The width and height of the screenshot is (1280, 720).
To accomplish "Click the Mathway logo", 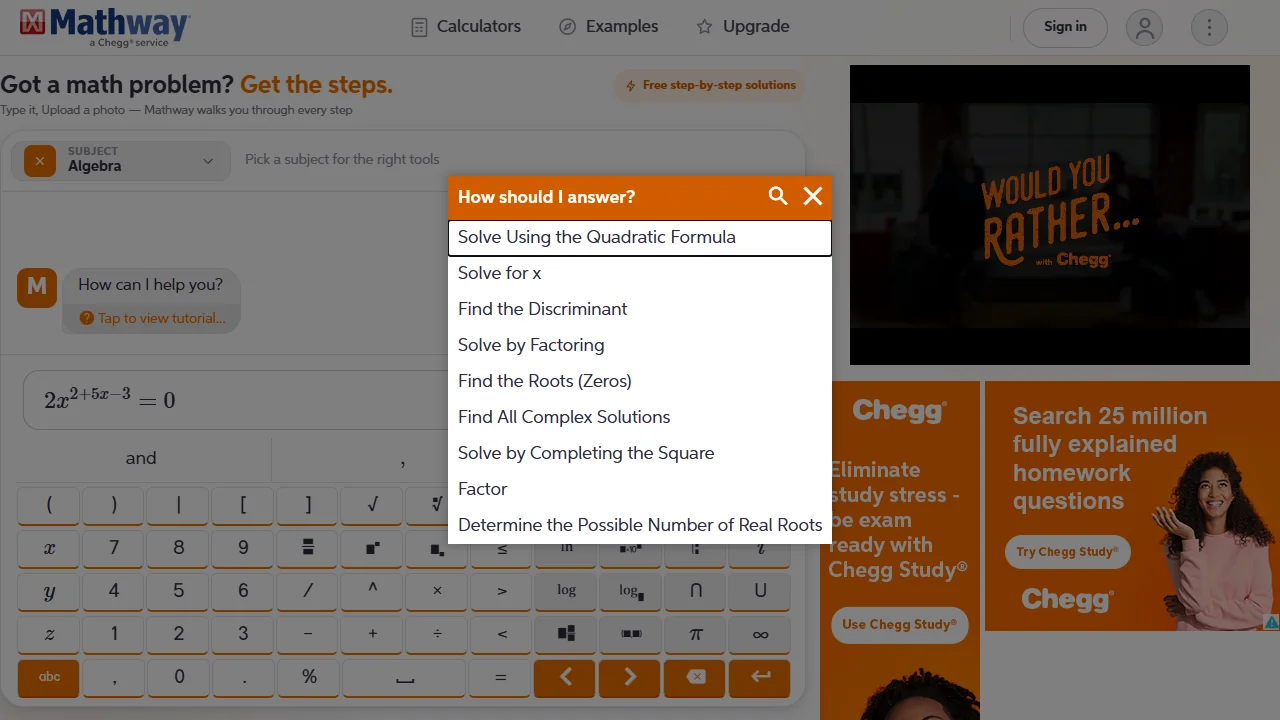I will click(105, 27).
